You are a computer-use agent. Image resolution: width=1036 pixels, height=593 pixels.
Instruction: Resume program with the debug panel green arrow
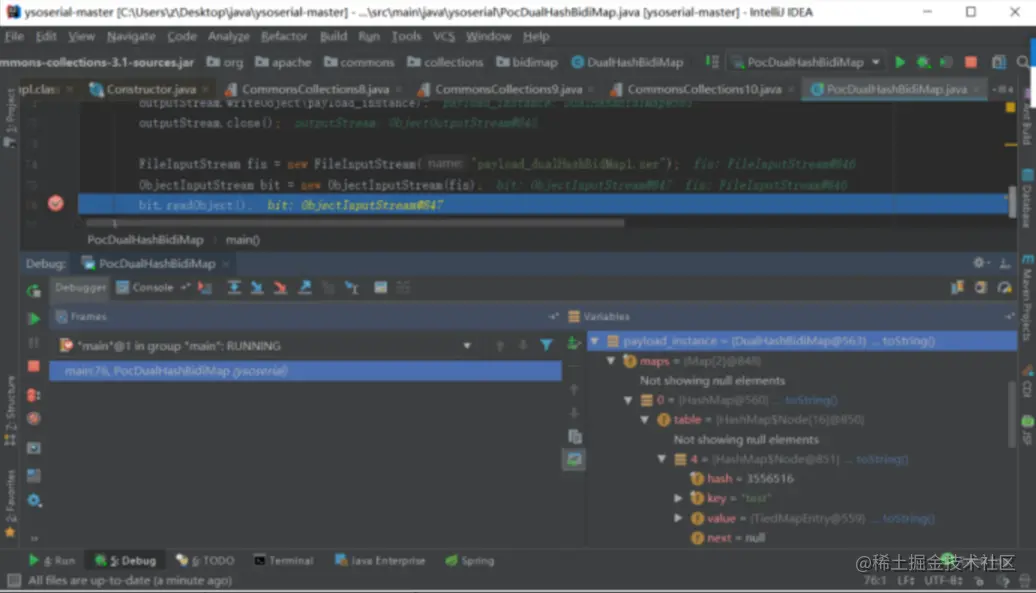pos(34,319)
